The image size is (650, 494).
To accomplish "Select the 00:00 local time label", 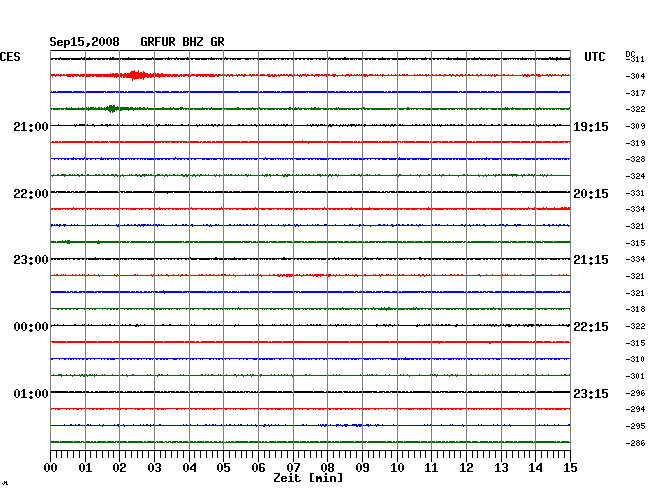I will [x=31, y=327].
